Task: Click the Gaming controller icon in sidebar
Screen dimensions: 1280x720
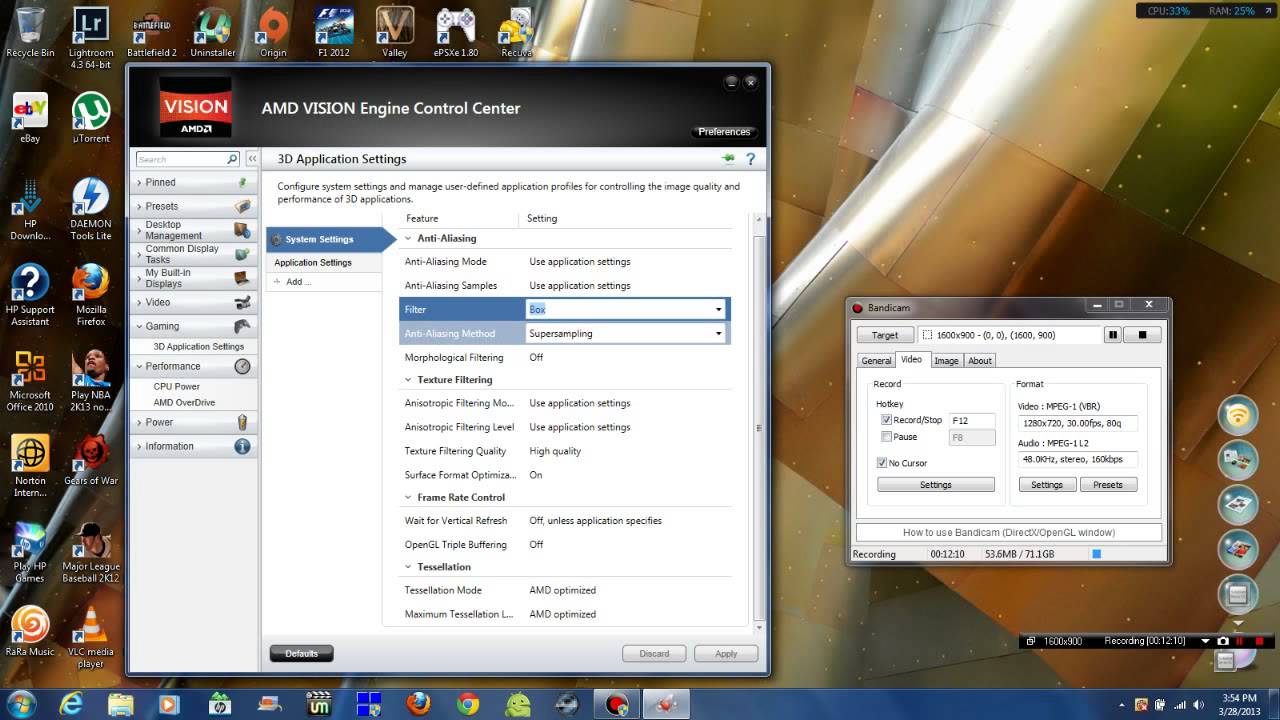Action: [x=242, y=326]
